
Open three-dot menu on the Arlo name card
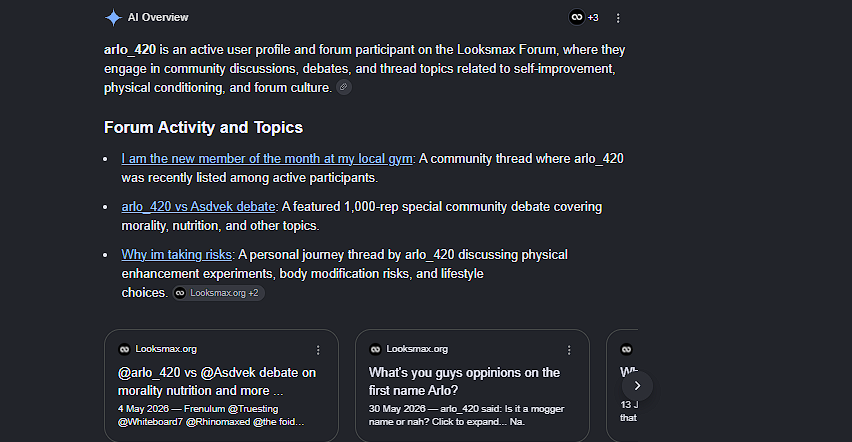pyautogui.click(x=569, y=350)
